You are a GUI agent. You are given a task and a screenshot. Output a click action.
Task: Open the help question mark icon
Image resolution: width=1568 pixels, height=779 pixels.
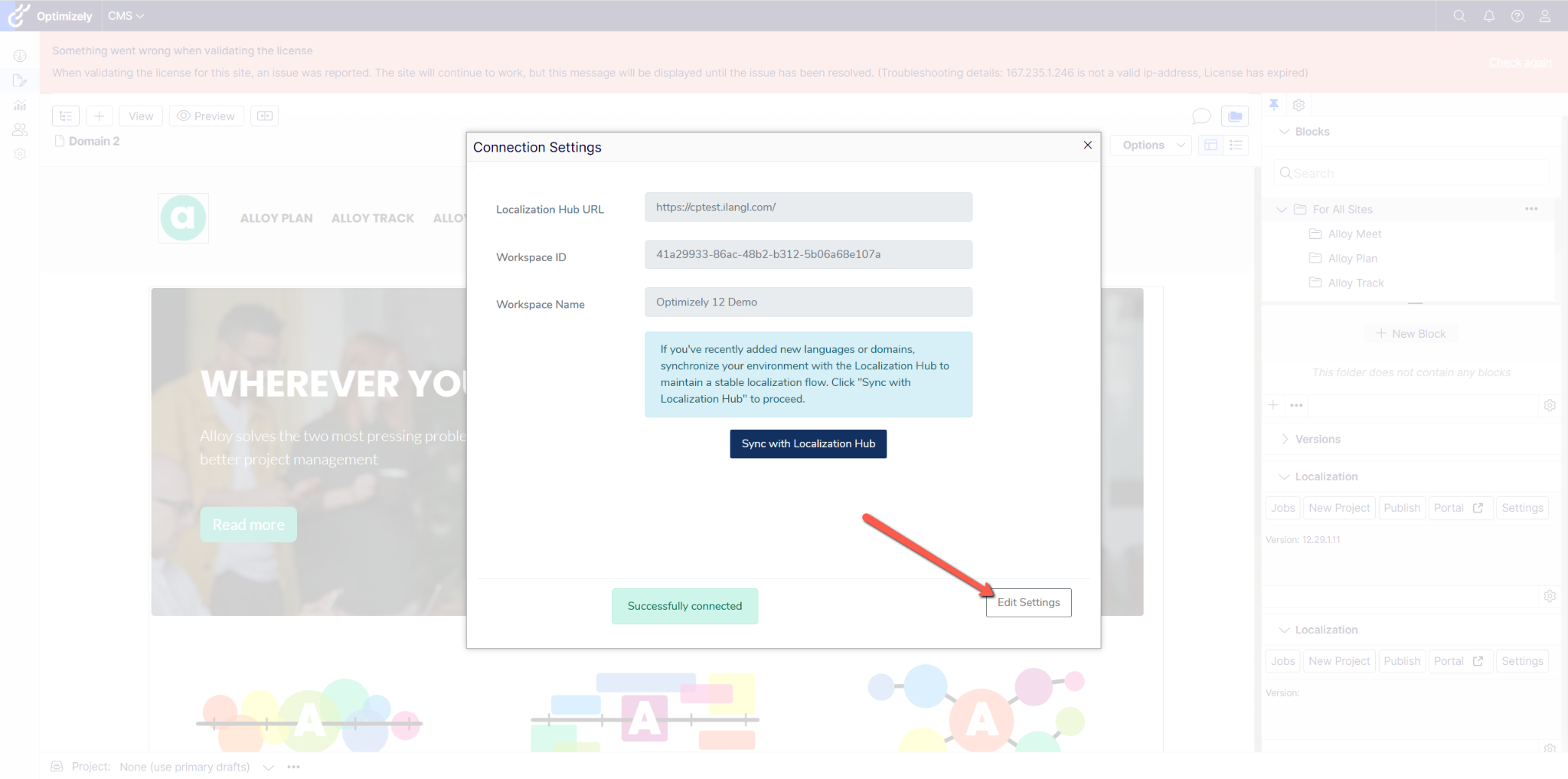(x=1517, y=16)
